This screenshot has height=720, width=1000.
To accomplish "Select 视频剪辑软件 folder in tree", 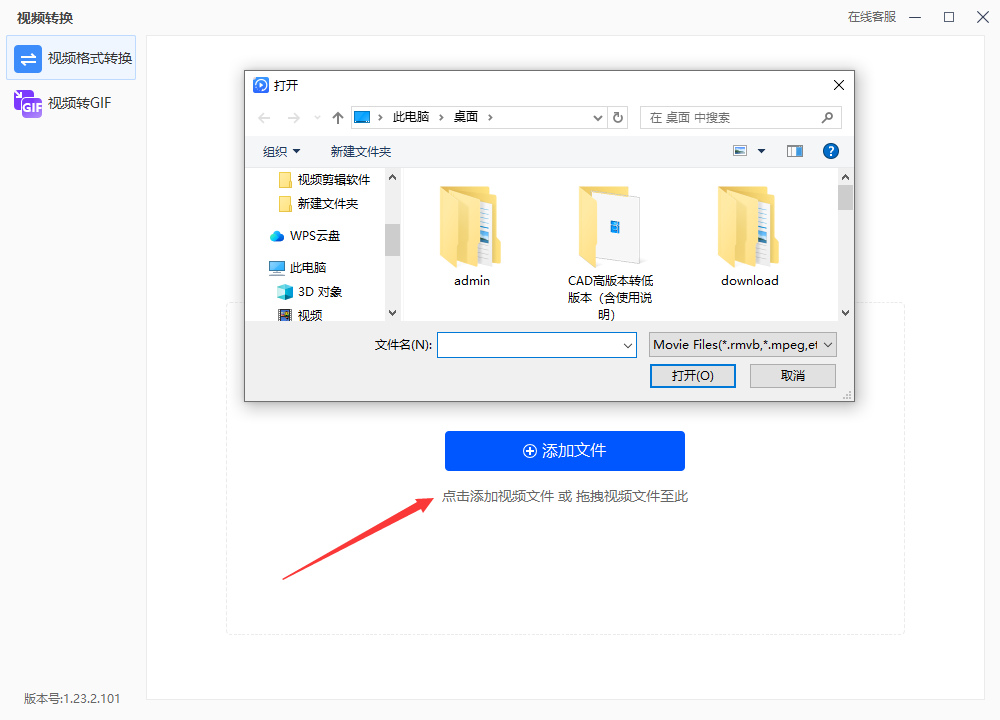I will tap(325, 180).
